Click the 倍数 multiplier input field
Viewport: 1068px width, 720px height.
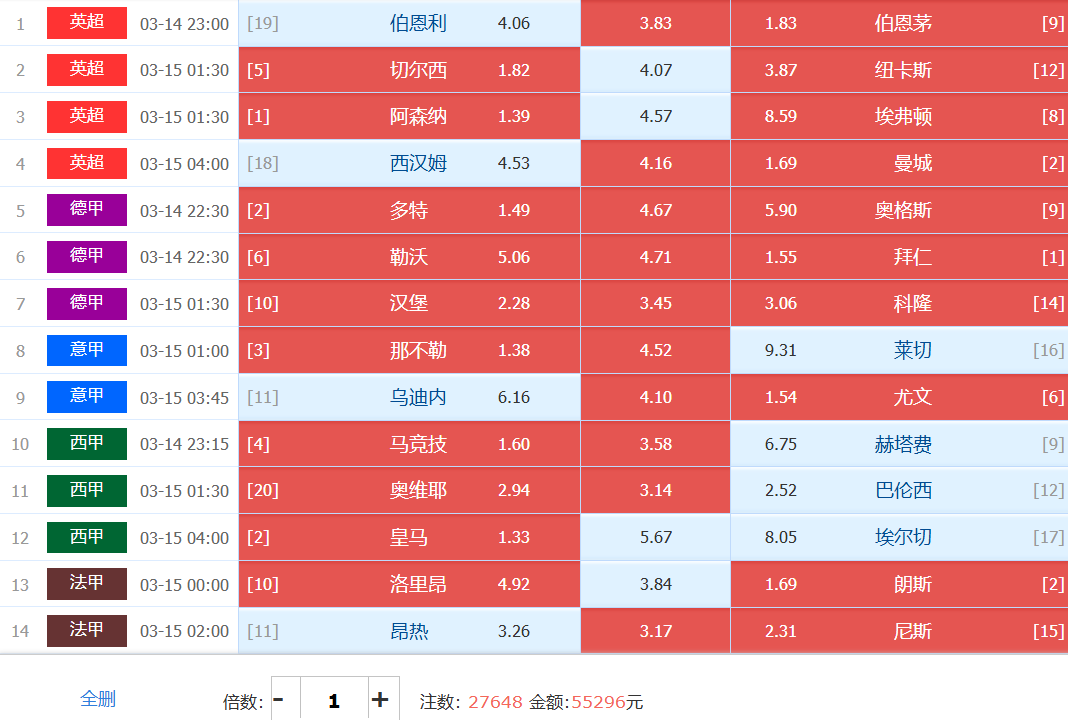334,700
